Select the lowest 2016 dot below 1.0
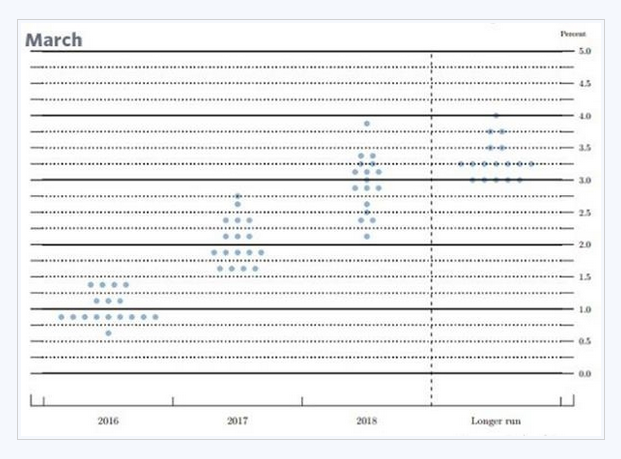Viewport: 621px width, 459px height. (108, 333)
